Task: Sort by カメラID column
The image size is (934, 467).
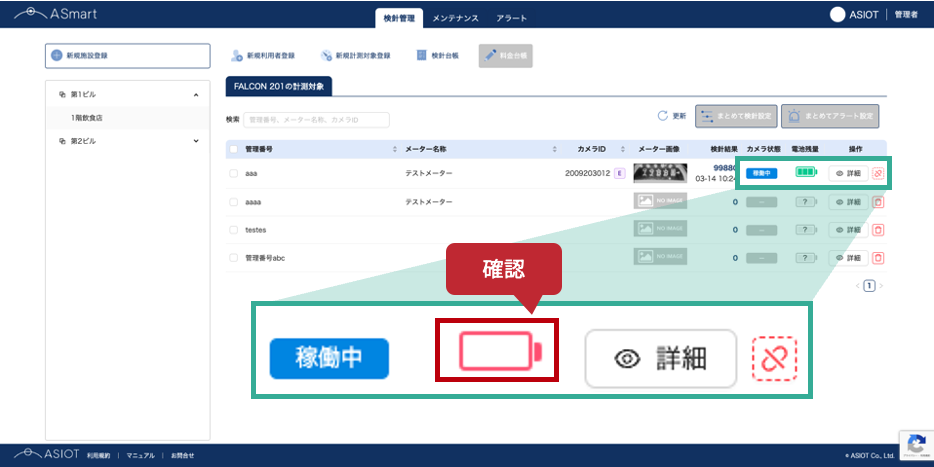Action: (x=623, y=149)
